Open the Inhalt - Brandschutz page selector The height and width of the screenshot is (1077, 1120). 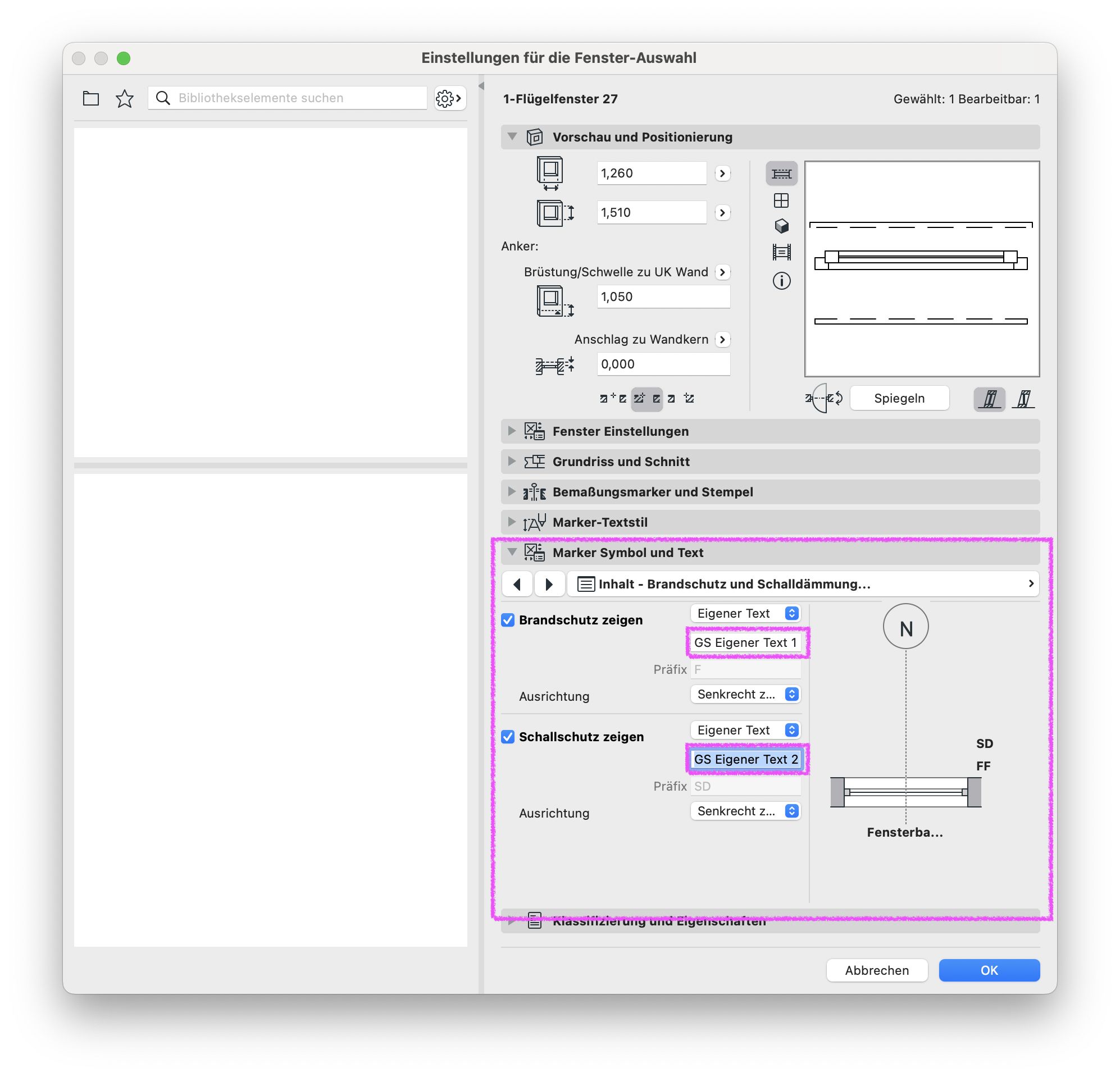803,584
